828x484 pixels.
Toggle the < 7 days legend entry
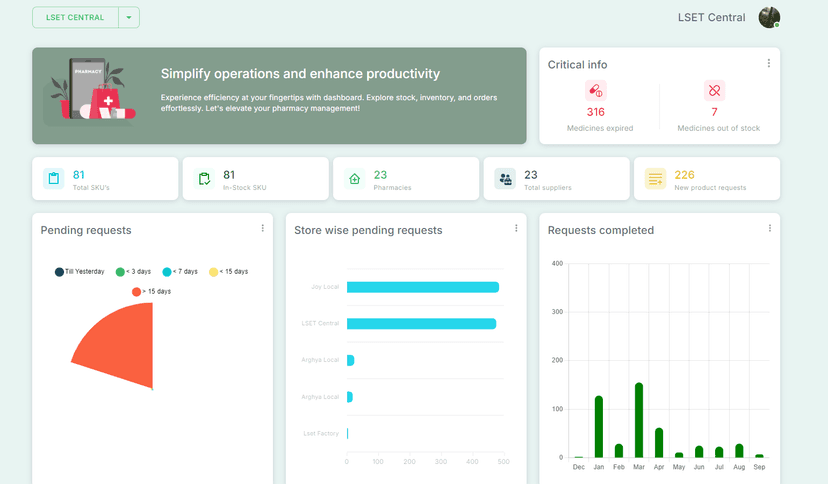click(x=181, y=272)
